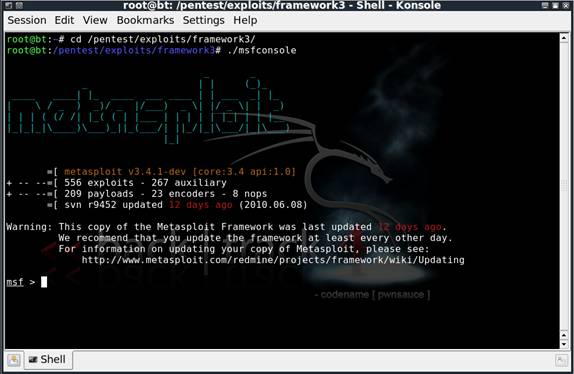This screenshot has width=574, height=374.
Task: Close the Konsole window
Action: tap(565, 5)
